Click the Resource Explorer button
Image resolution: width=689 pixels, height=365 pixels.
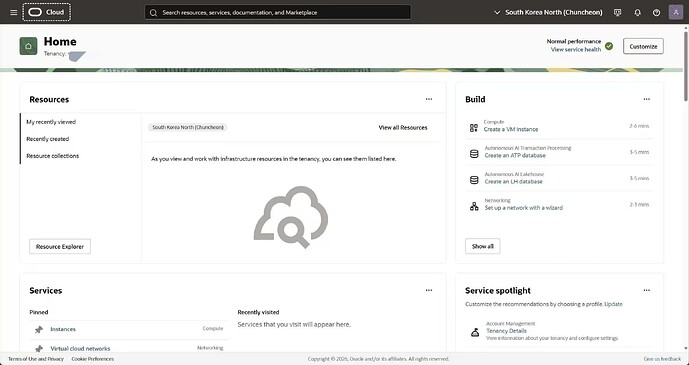tap(60, 246)
